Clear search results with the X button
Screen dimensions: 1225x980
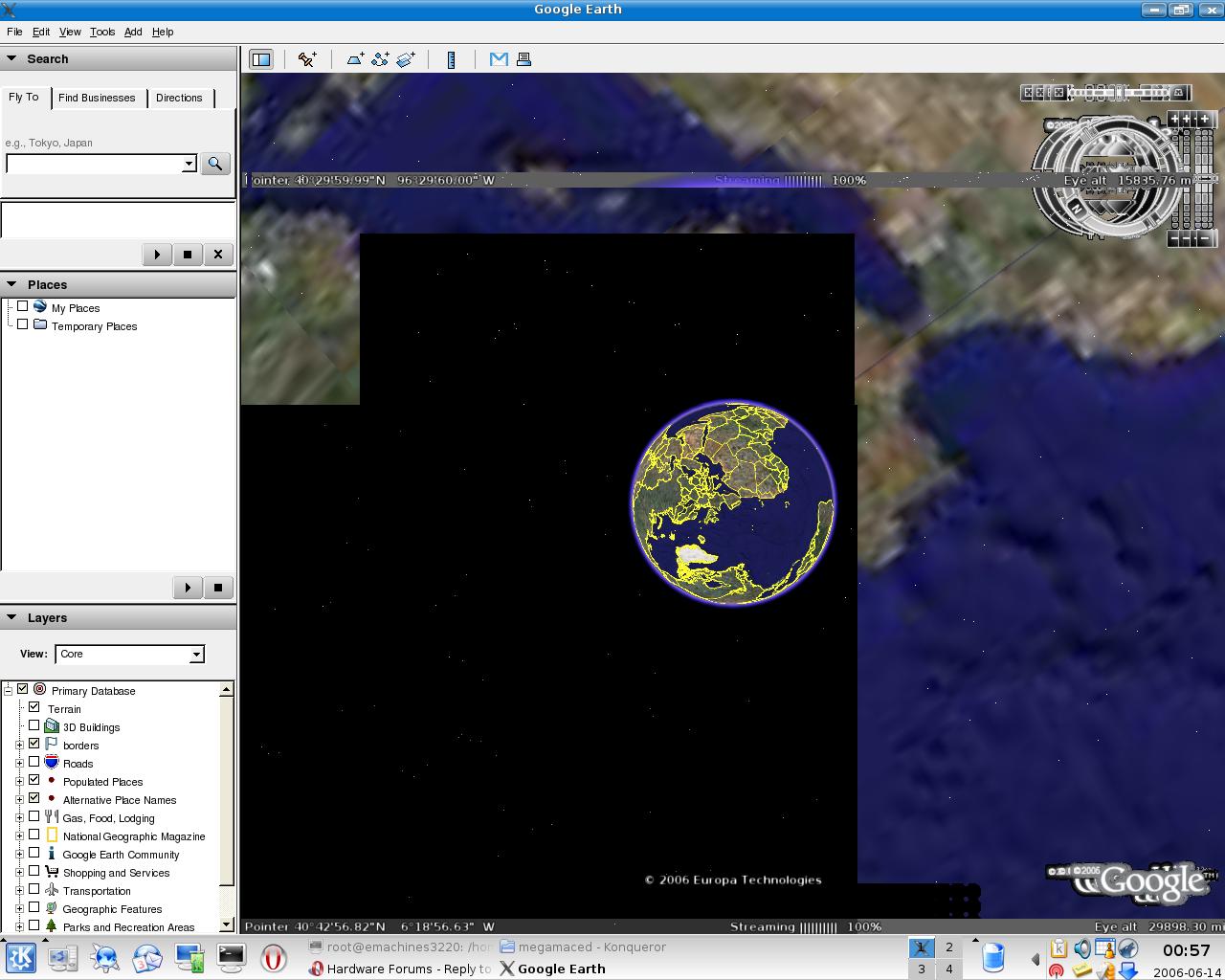218,255
